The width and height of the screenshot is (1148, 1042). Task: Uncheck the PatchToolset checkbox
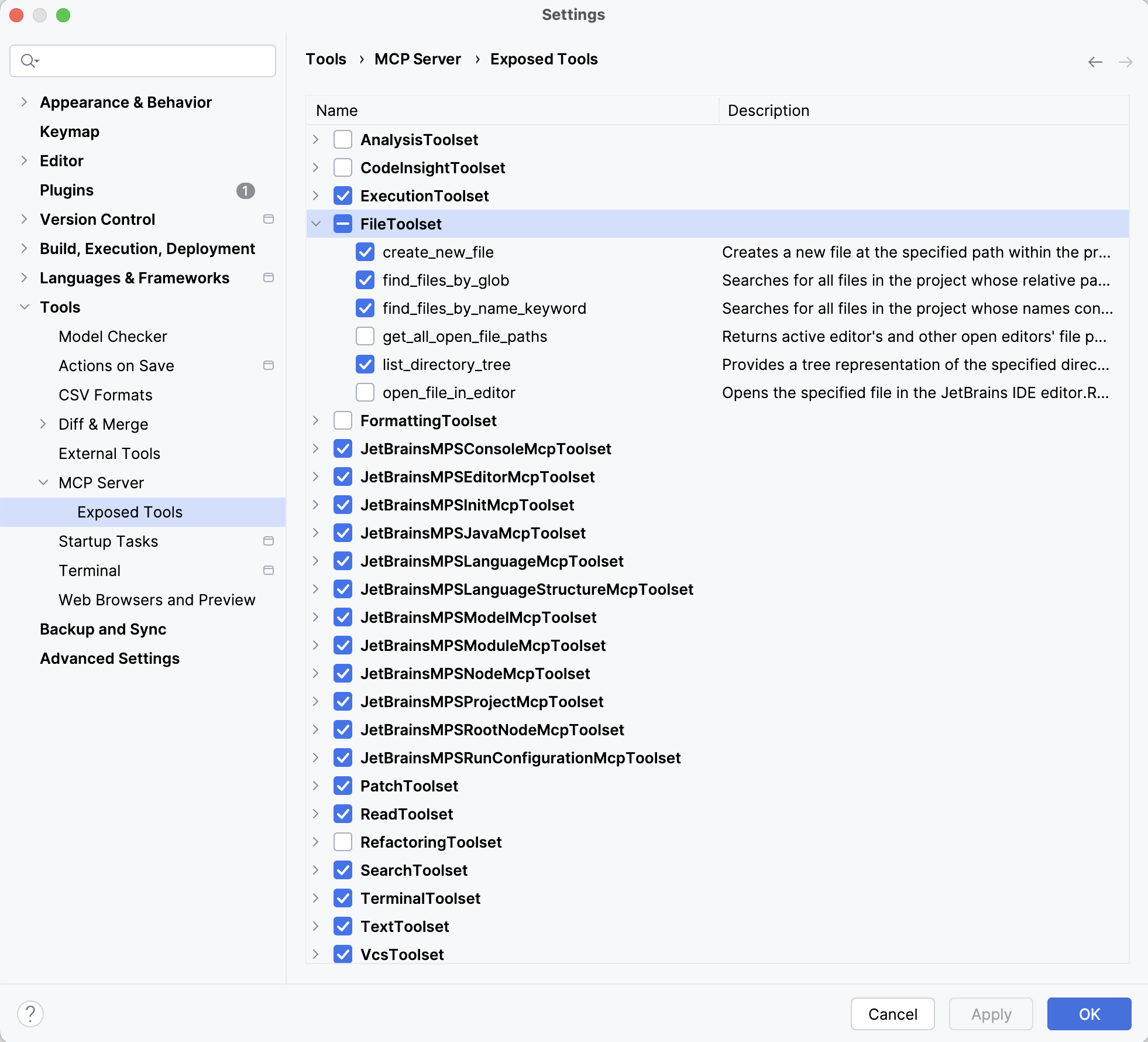point(343,786)
